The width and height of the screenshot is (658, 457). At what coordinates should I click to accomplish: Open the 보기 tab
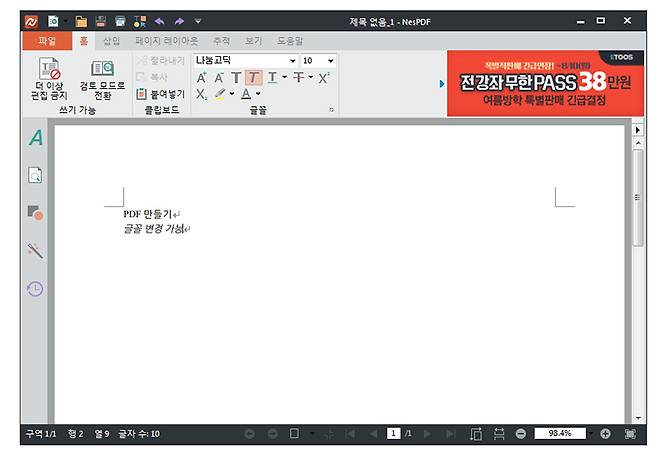click(x=253, y=41)
